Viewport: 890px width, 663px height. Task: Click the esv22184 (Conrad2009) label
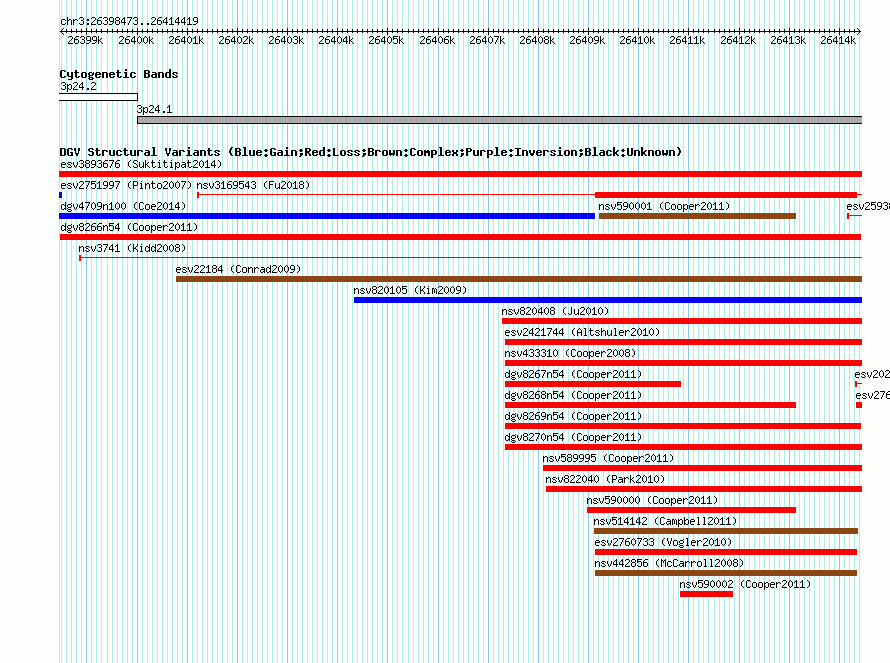coord(238,269)
